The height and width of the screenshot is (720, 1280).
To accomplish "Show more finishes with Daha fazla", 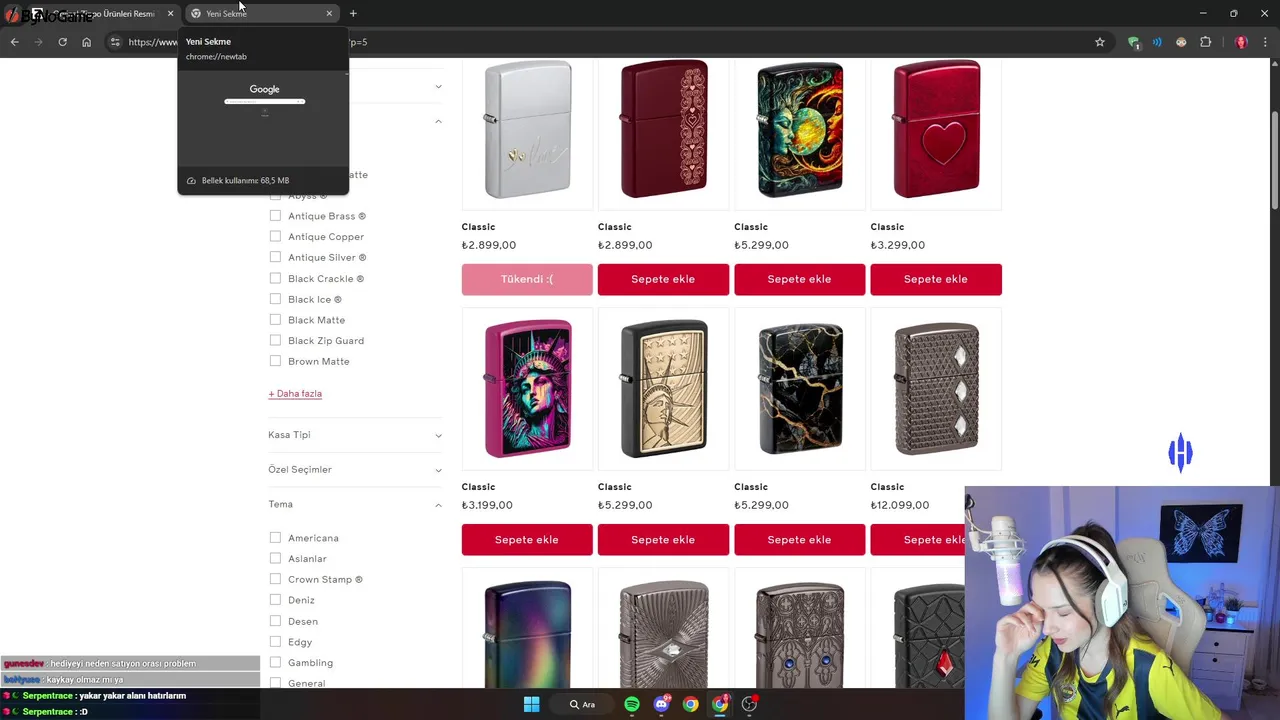I will pyautogui.click(x=295, y=393).
